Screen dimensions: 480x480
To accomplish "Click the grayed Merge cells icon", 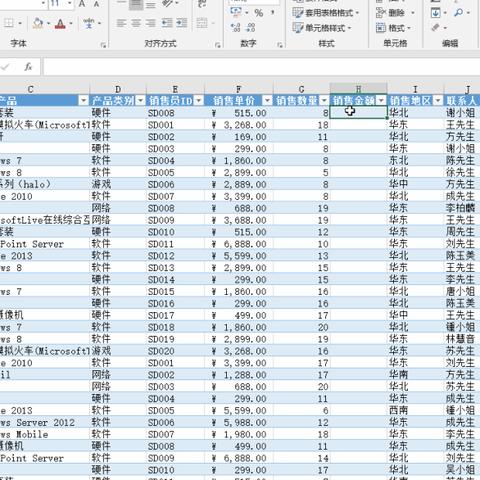I will [202, 23].
